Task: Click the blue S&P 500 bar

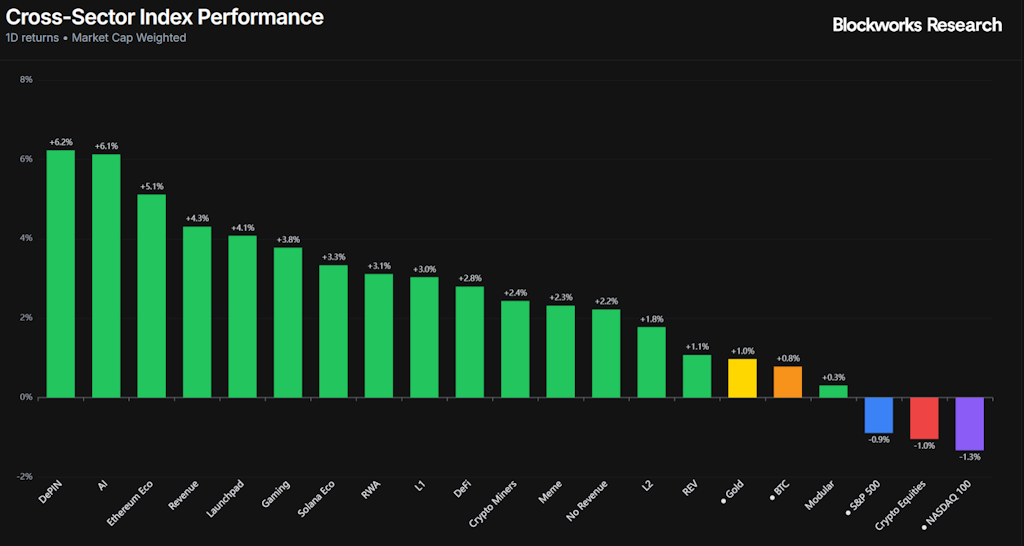Action: point(879,414)
